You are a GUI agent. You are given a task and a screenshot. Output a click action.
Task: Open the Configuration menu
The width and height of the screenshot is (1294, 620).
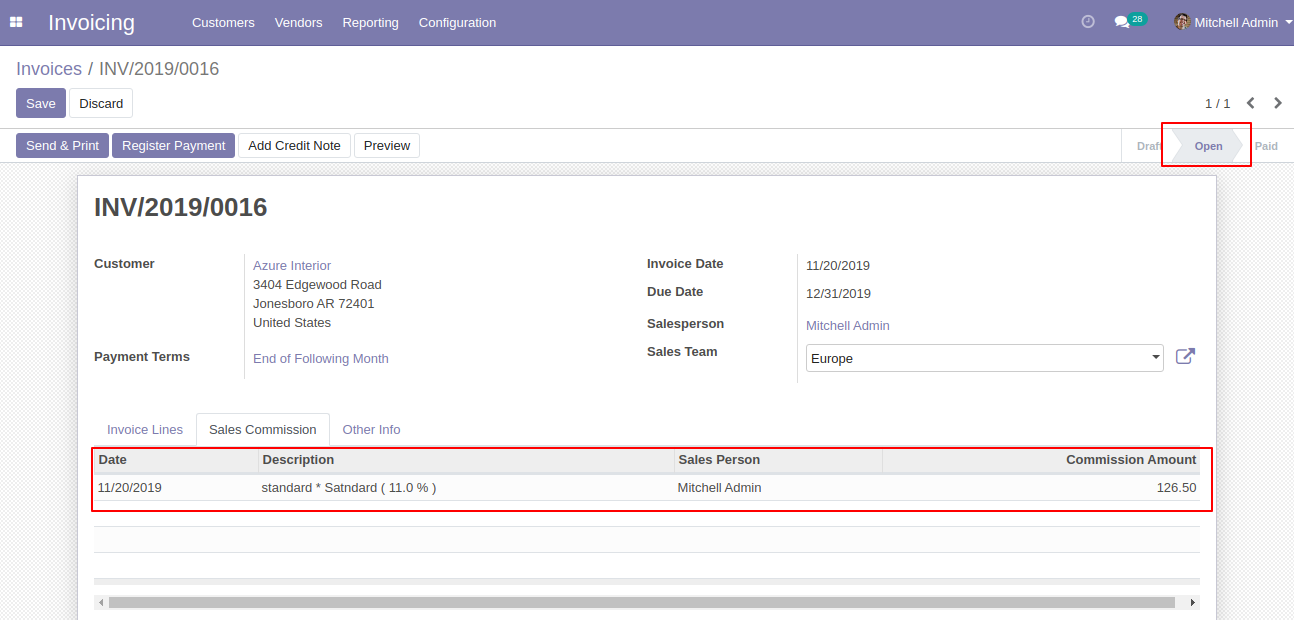(457, 22)
